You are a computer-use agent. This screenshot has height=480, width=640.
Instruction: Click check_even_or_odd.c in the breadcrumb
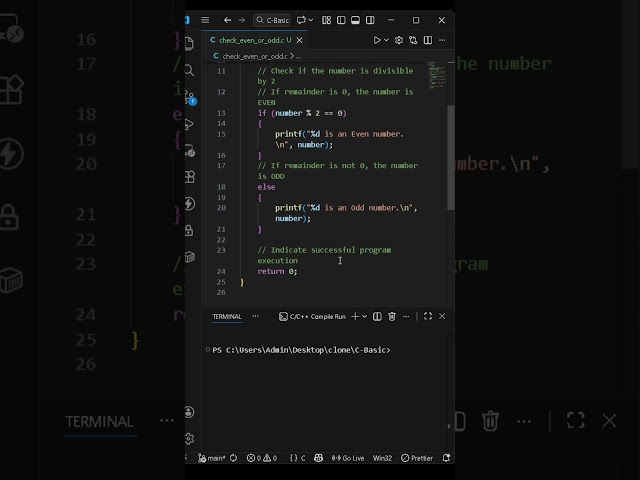255,56
